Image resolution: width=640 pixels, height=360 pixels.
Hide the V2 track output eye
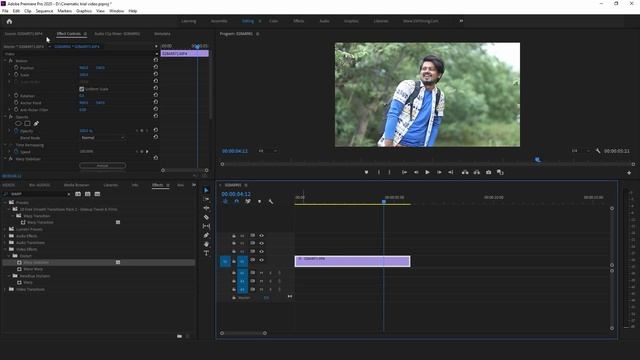point(261,251)
